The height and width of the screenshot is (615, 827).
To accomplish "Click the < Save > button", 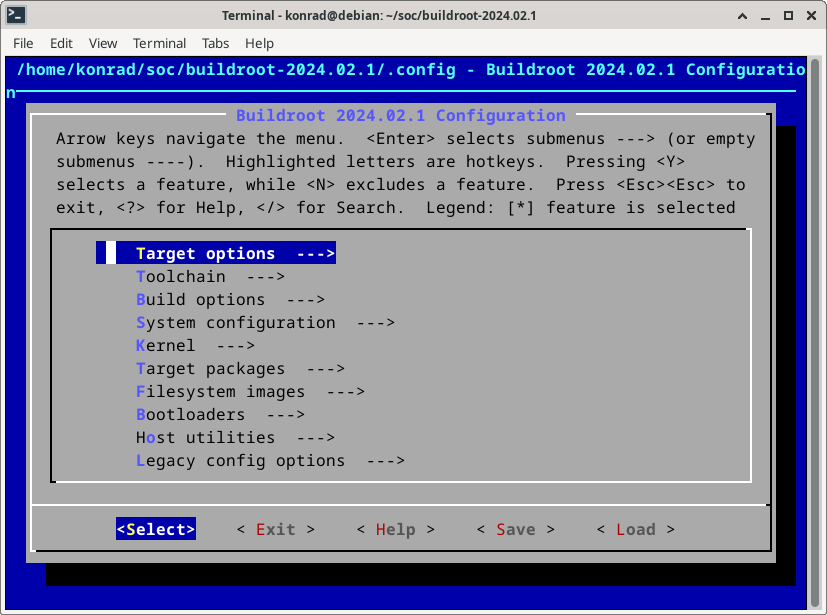I will click(x=515, y=529).
